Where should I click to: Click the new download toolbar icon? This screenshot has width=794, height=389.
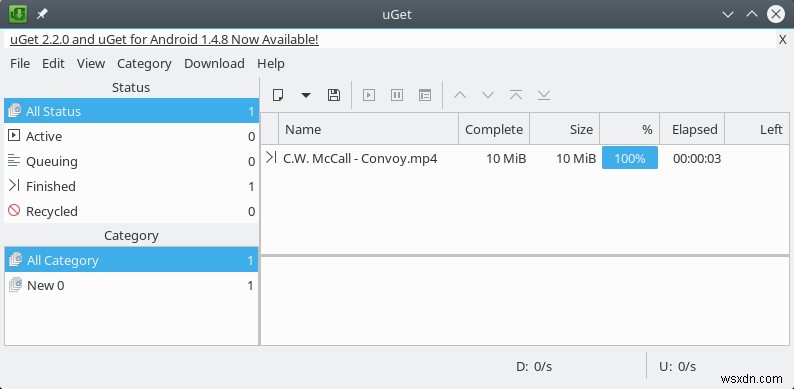pos(278,95)
